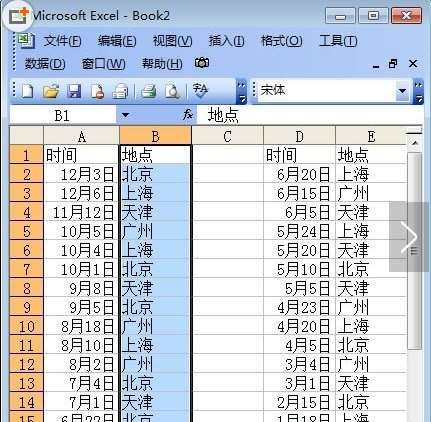Click the vertical scrollbar up arrow

point(415,144)
